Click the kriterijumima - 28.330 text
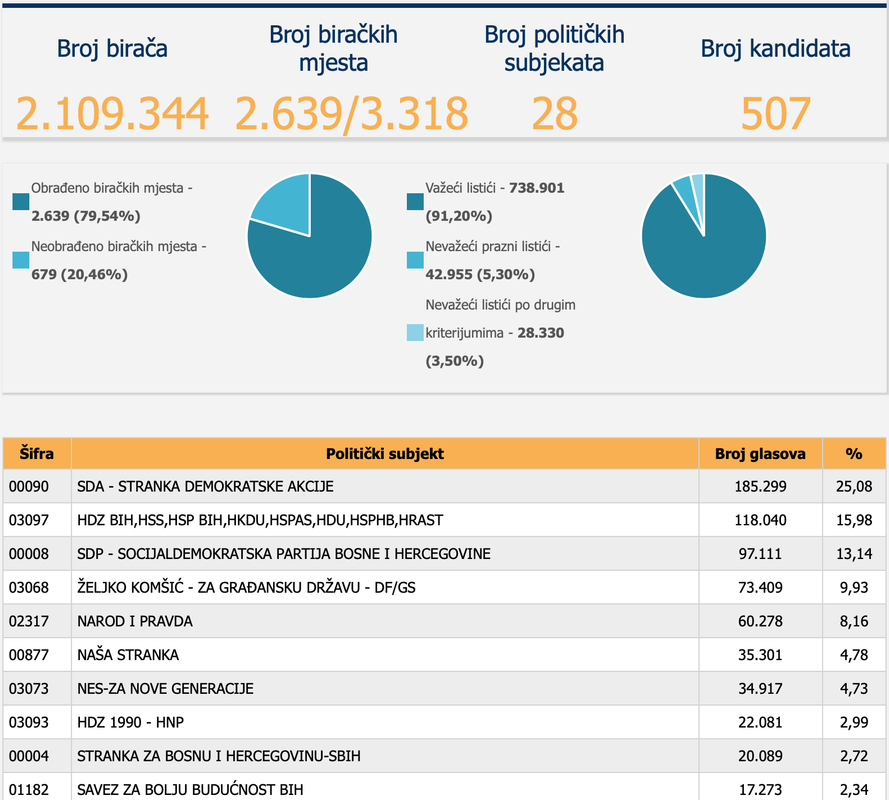The height and width of the screenshot is (800, 889). [495, 333]
